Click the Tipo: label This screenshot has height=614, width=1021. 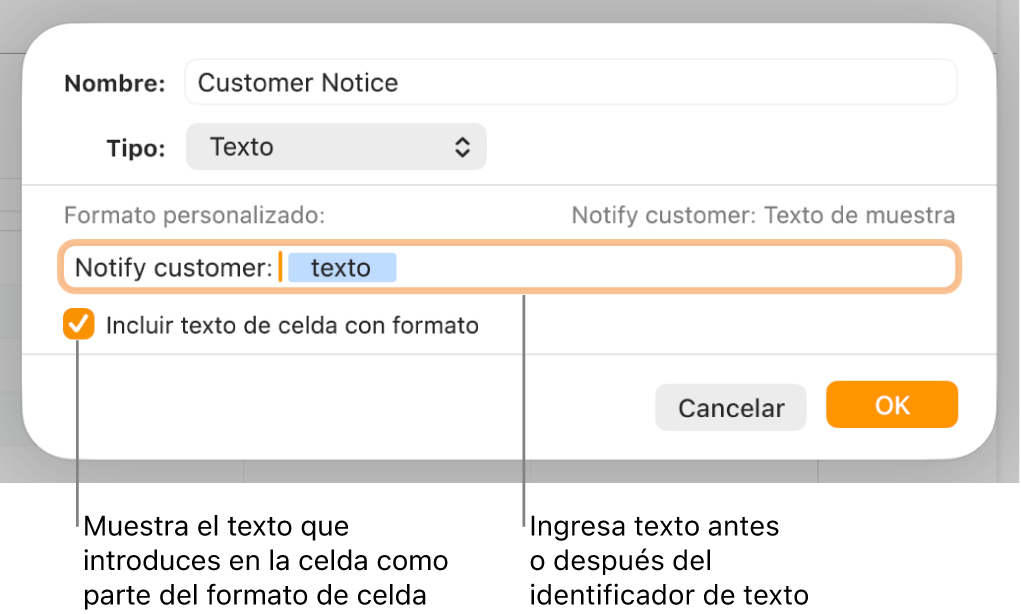(136, 146)
